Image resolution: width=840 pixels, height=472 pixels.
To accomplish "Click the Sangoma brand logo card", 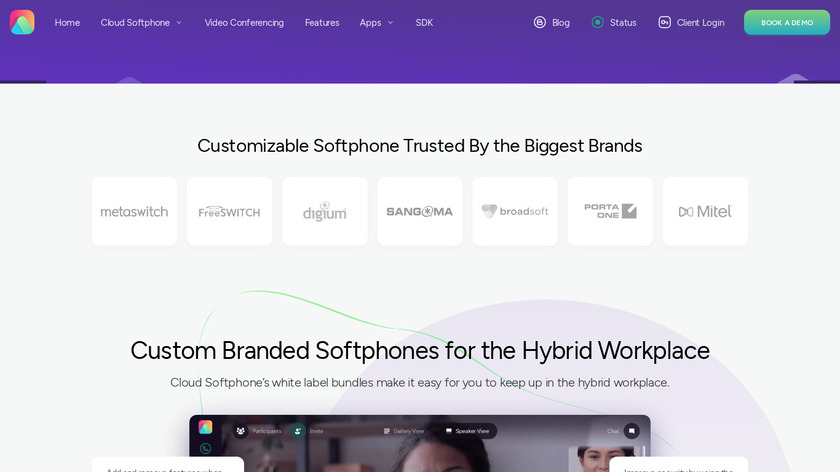I will pos(420,212).
